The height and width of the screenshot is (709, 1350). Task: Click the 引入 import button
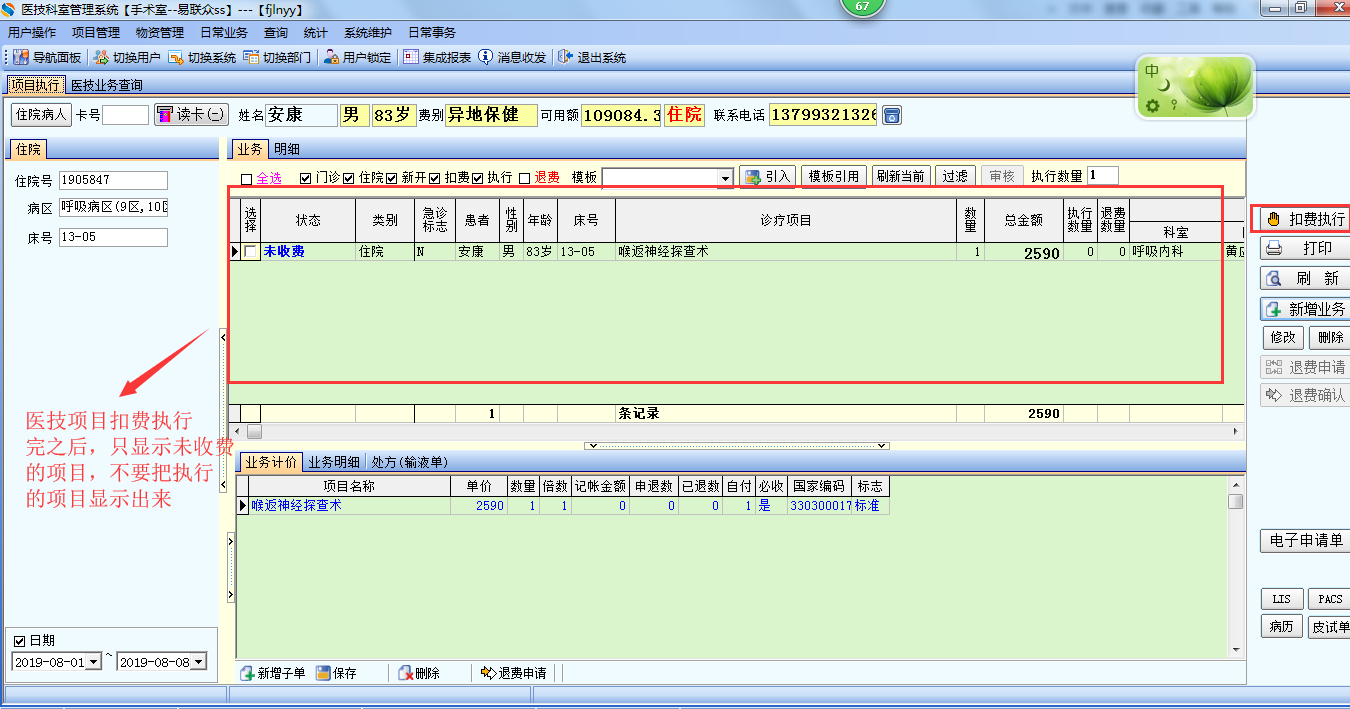click(x=767, y=176)
